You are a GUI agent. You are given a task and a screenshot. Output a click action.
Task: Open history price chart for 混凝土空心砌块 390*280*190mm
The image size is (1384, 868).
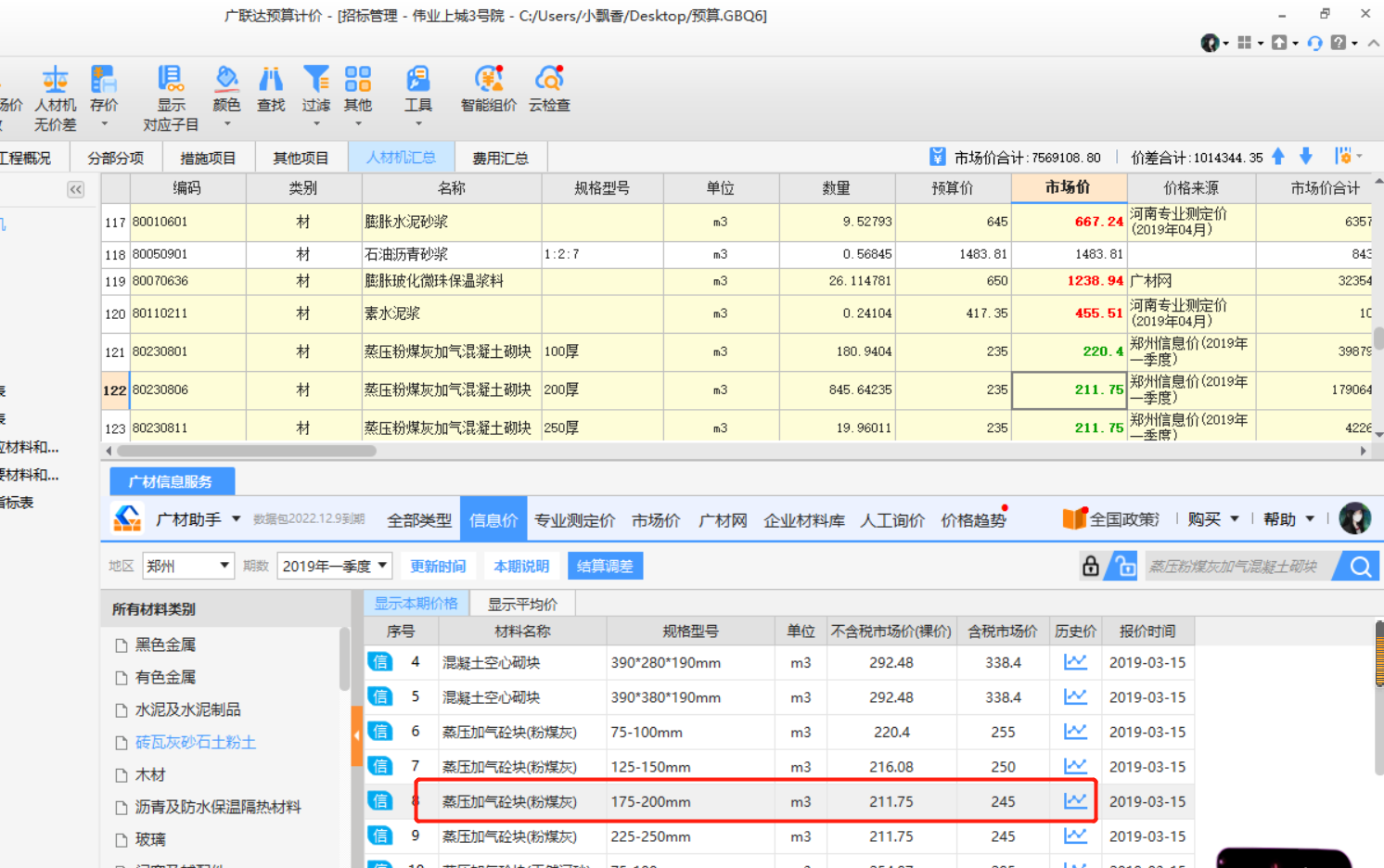point(1075,662)
